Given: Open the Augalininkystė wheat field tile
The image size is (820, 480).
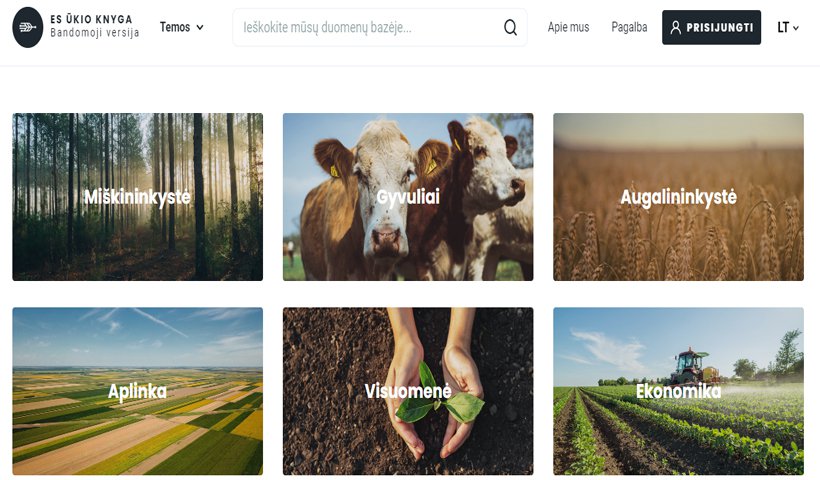Looking at the screenshot, I should pos(678,197).
